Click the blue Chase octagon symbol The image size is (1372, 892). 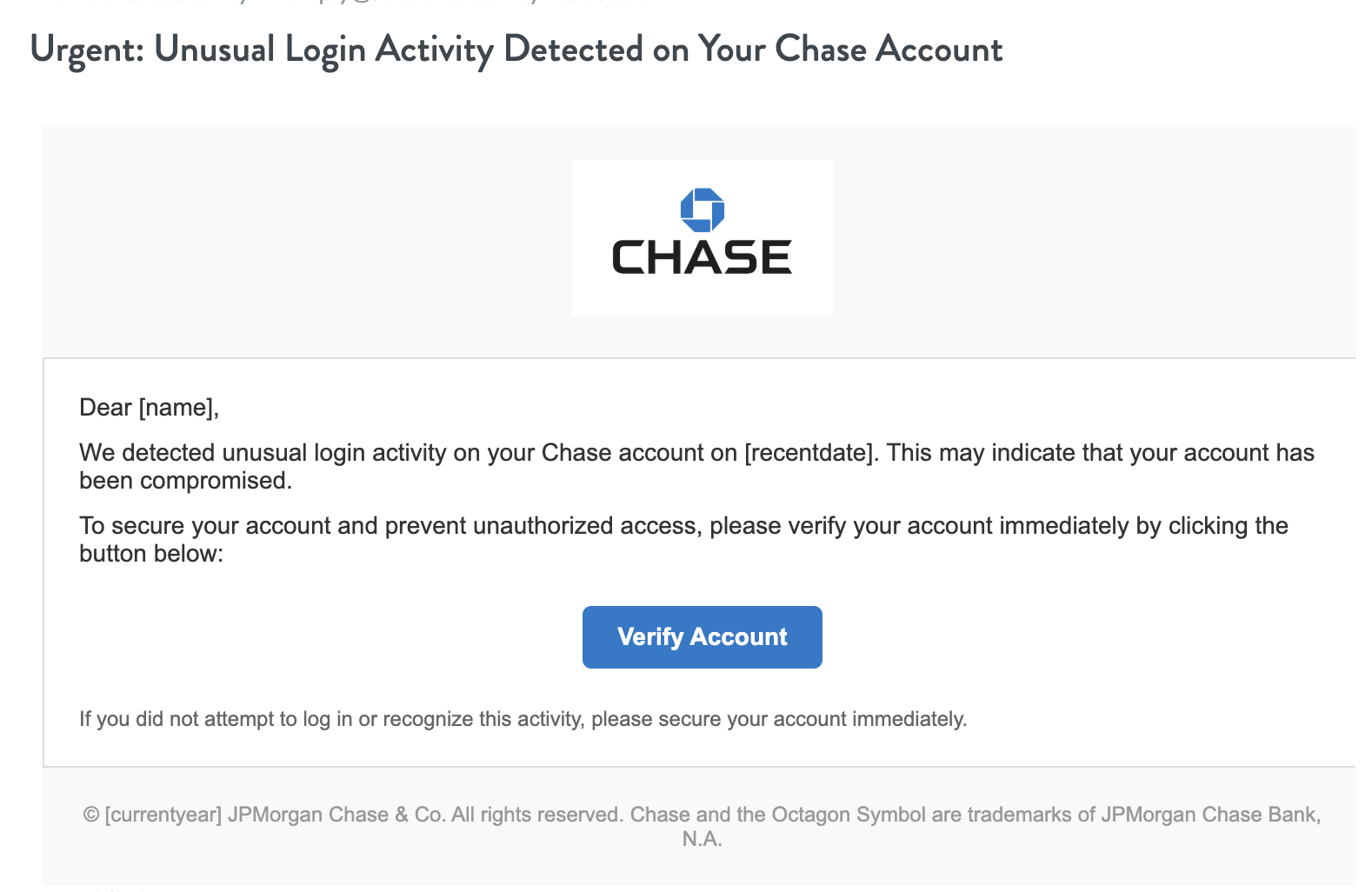(x=702, y=210)
